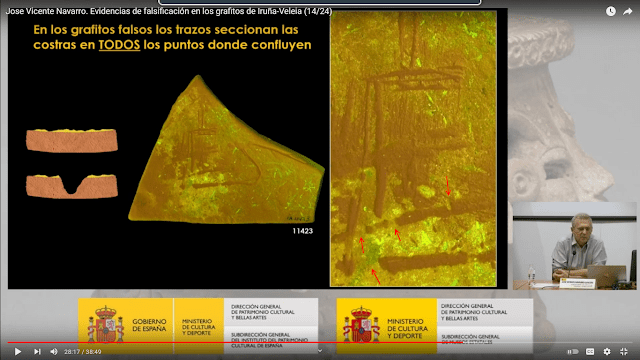Viewport: 640px width, 360px height.
Task: Toggle closed captions on
Action: click(x=590, y=351)
